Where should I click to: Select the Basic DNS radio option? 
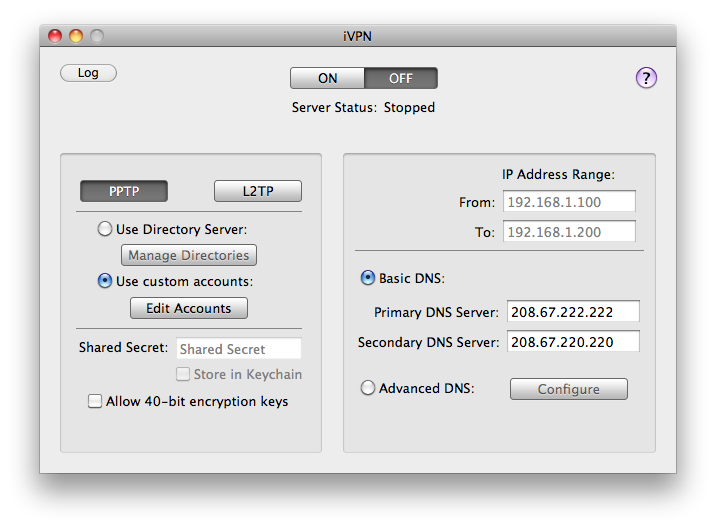pos(368,278)
